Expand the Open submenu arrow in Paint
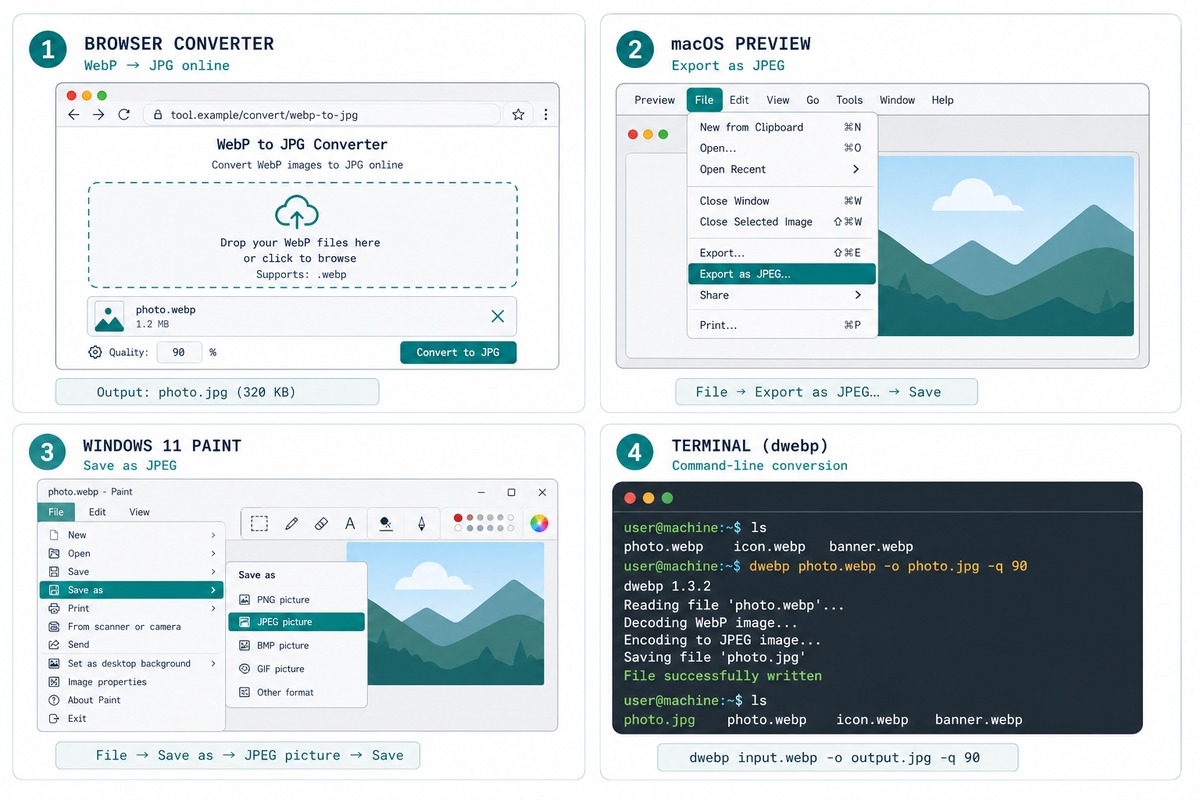 point(213,553)
